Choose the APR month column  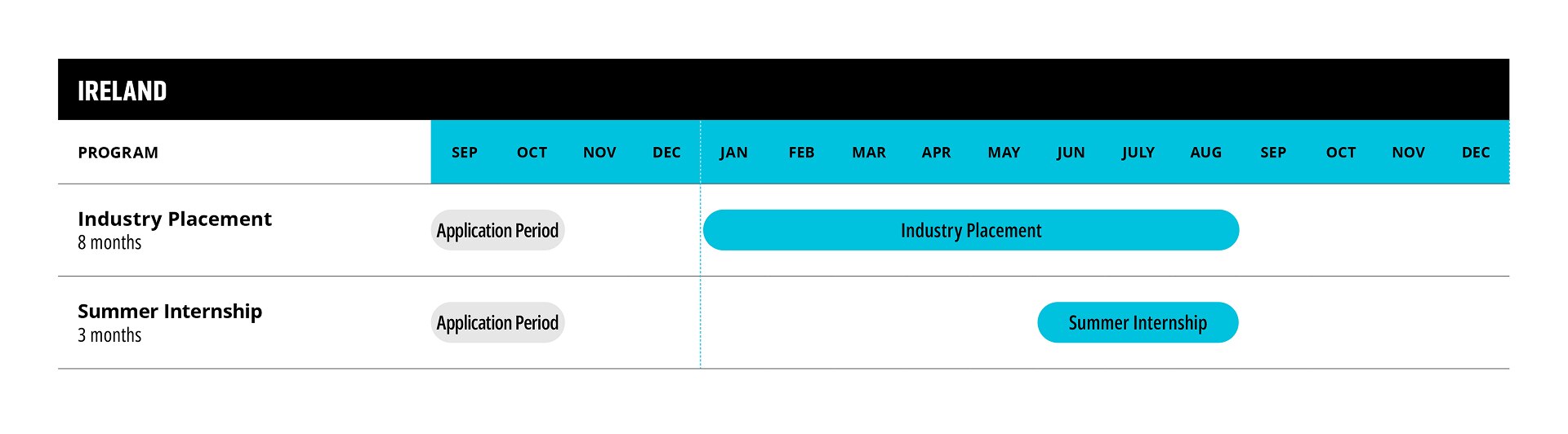click(x=936, y=153)
